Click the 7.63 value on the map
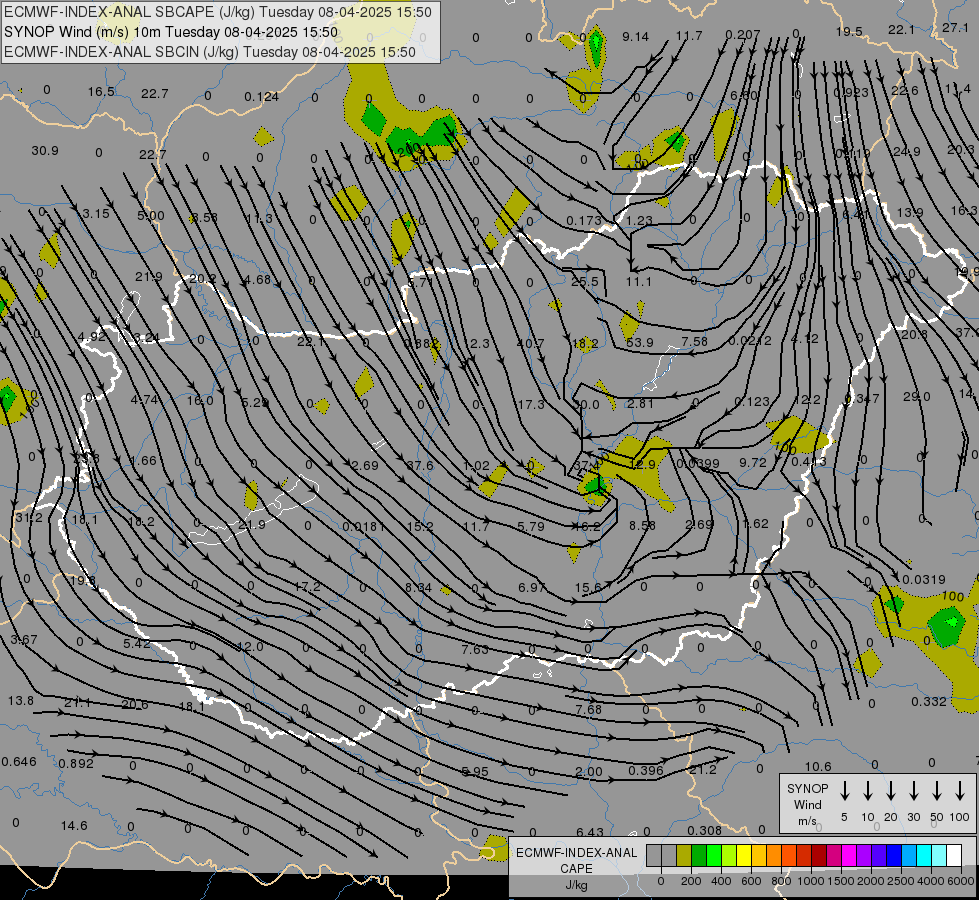Screen dimensions: 979x900 coord(475,650)
